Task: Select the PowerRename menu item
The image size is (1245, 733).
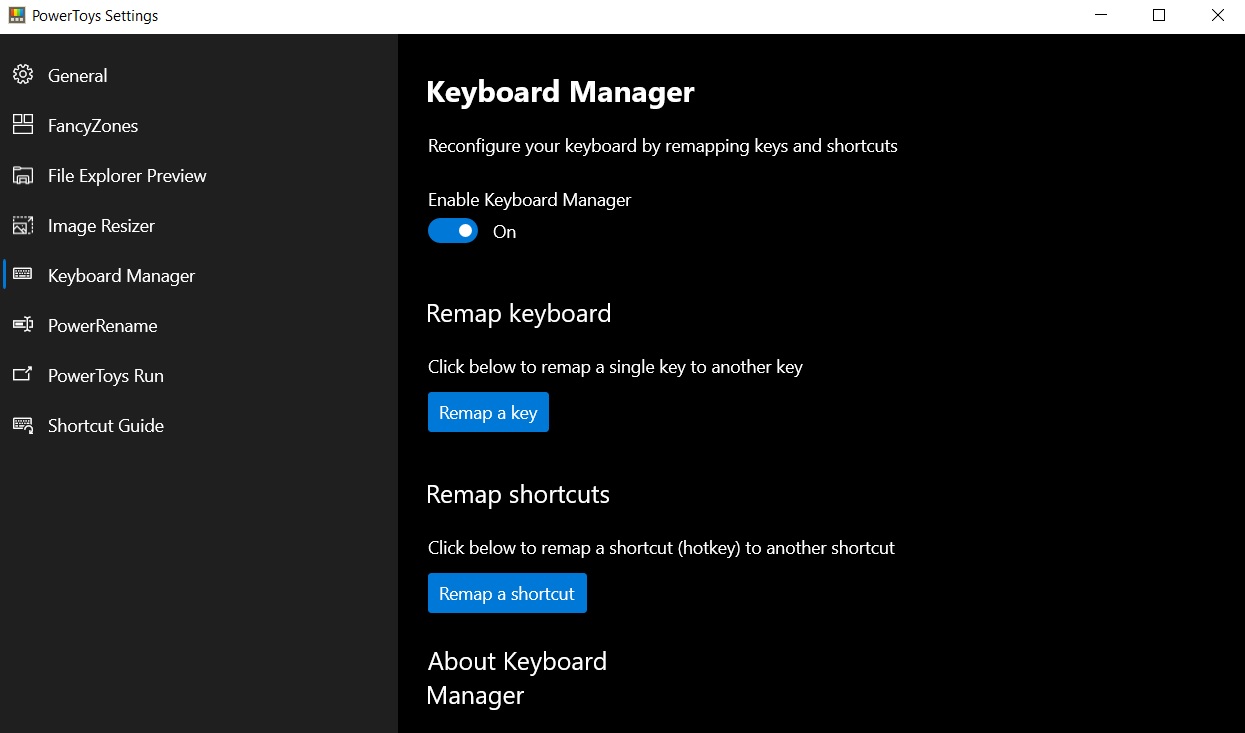Action: [x=199, y=325]
